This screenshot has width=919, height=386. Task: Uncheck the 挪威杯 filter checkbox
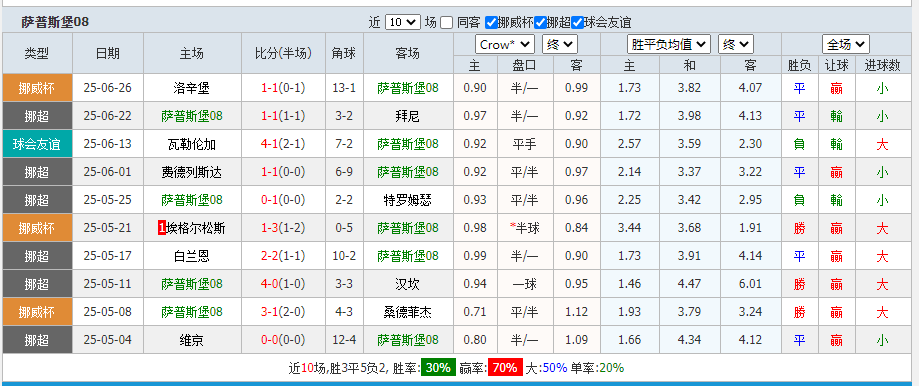[x=491, y=23]
